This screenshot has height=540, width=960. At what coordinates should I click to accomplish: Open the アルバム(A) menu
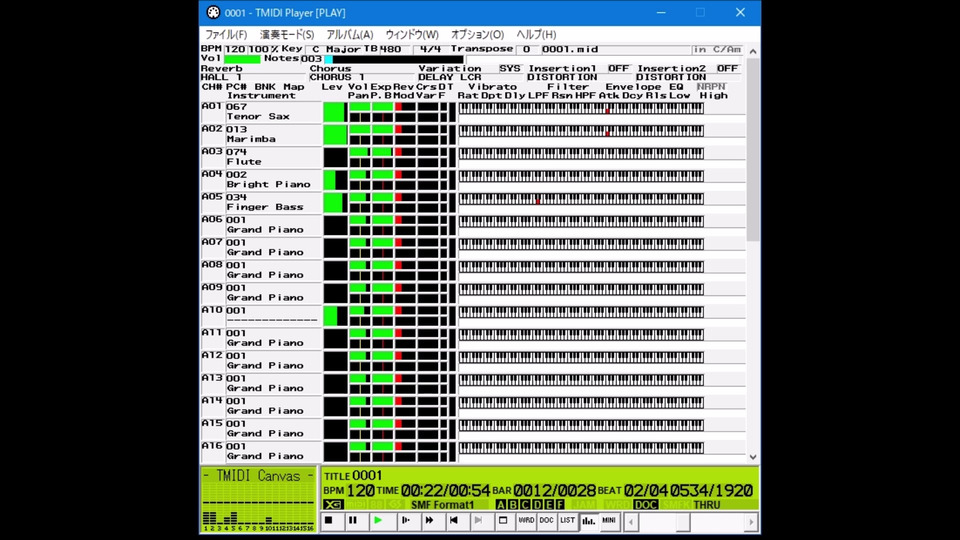tap(350, 34)
